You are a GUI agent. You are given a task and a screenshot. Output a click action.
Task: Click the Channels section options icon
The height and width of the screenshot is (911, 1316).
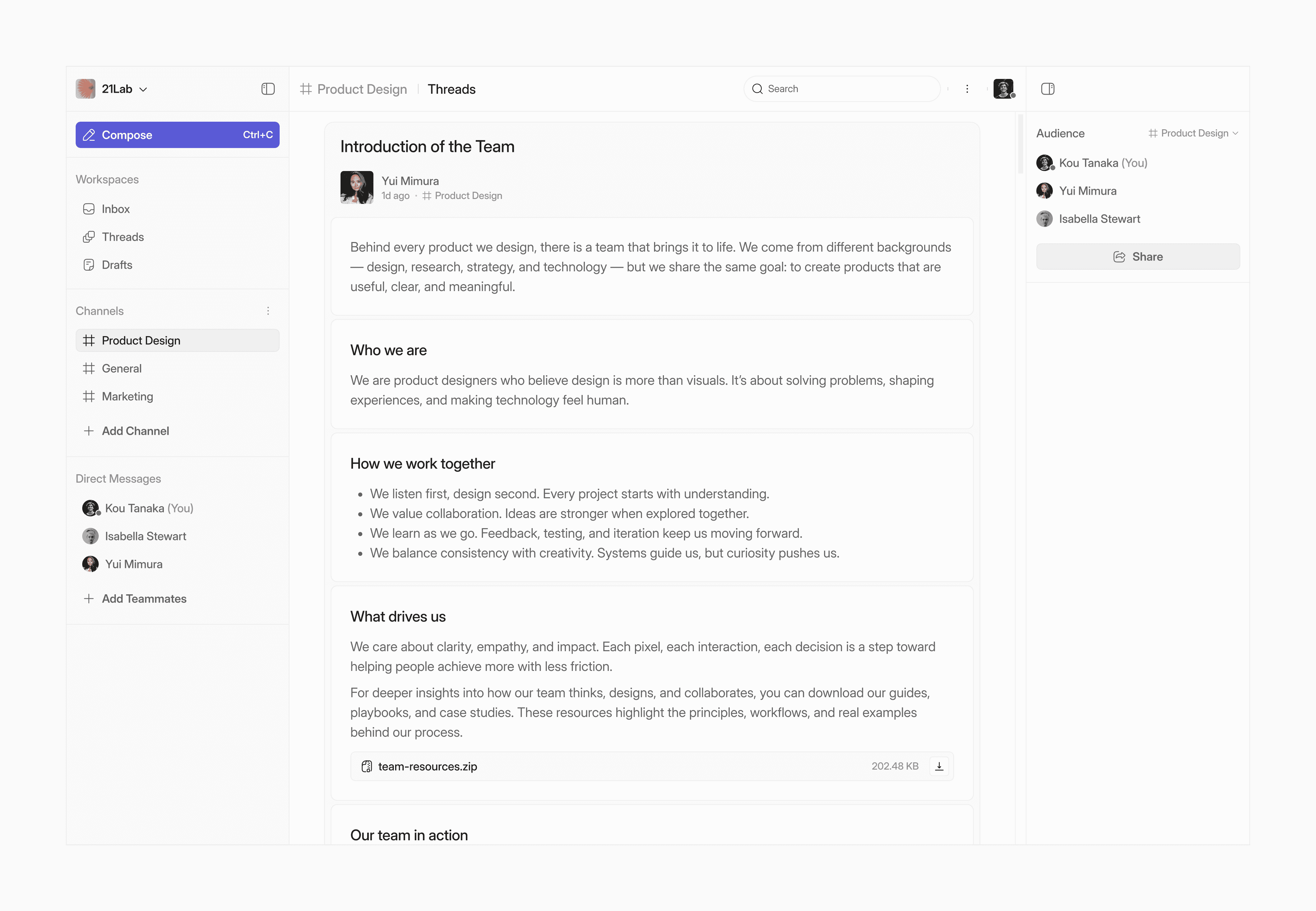pyautogui.click(x=268, y=311)
